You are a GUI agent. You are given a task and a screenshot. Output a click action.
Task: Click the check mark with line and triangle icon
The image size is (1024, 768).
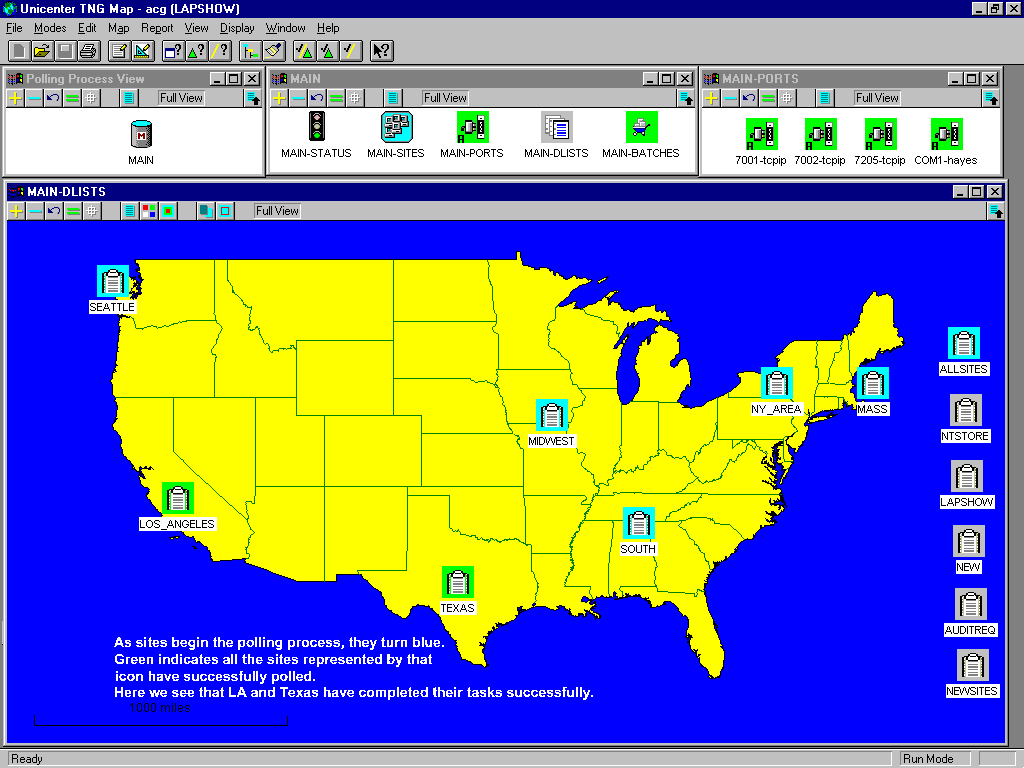pyautogui.click(x=304, y=50)
